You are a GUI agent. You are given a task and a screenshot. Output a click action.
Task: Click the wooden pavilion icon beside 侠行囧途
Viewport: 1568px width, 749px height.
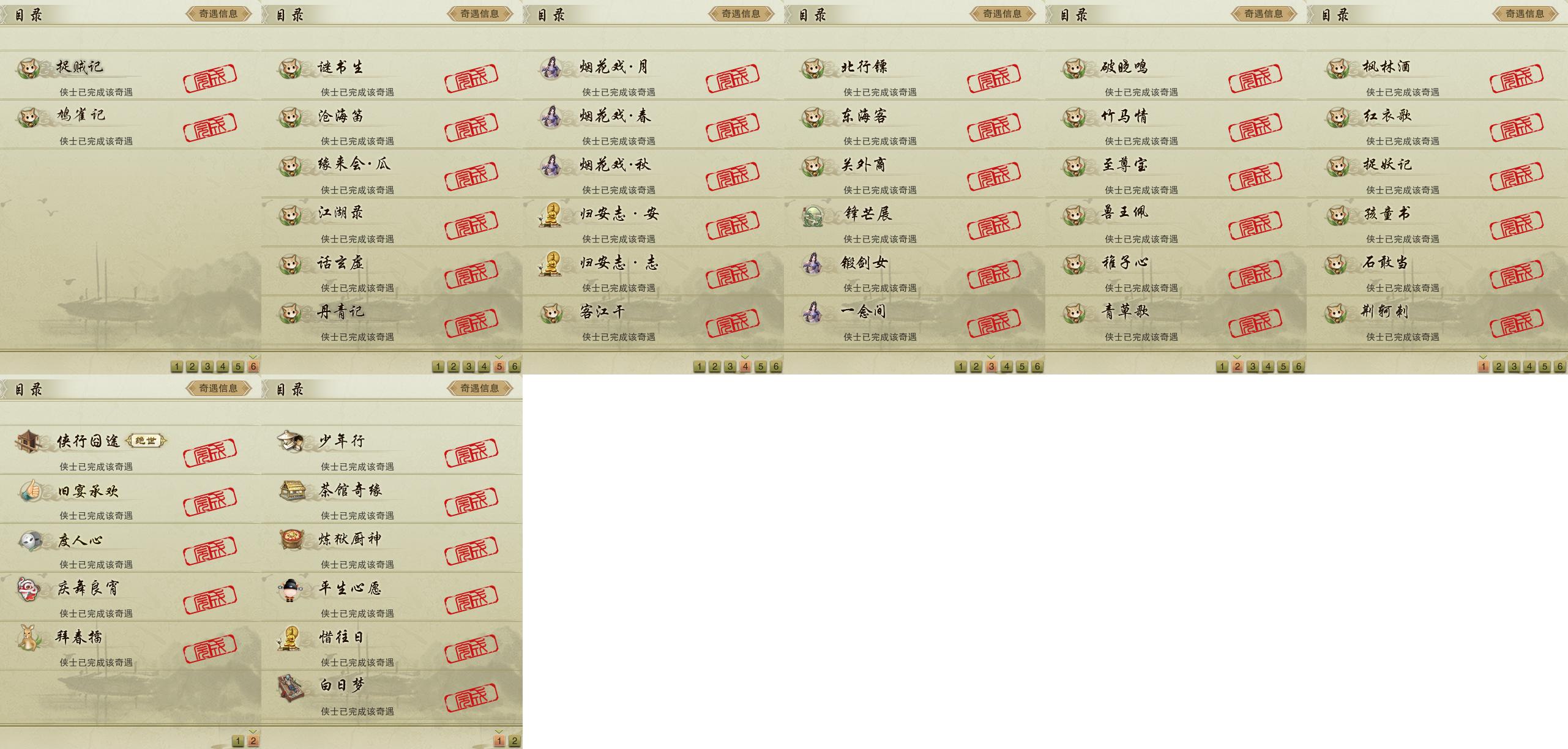pyautogui.click(x=28, y=441)
